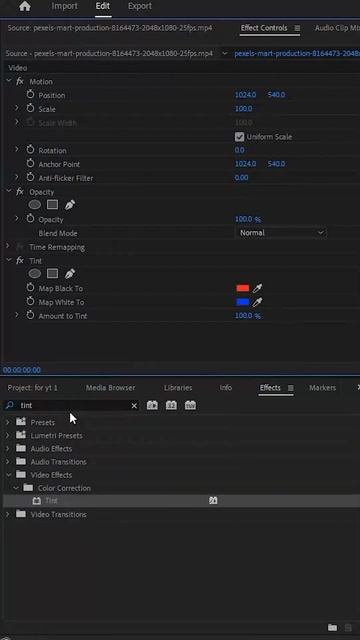Image resolution: width=360 pixels, height=640 pixels.
Task: Expand the Anti-flicker Filter property
Action: pos(17,178)
